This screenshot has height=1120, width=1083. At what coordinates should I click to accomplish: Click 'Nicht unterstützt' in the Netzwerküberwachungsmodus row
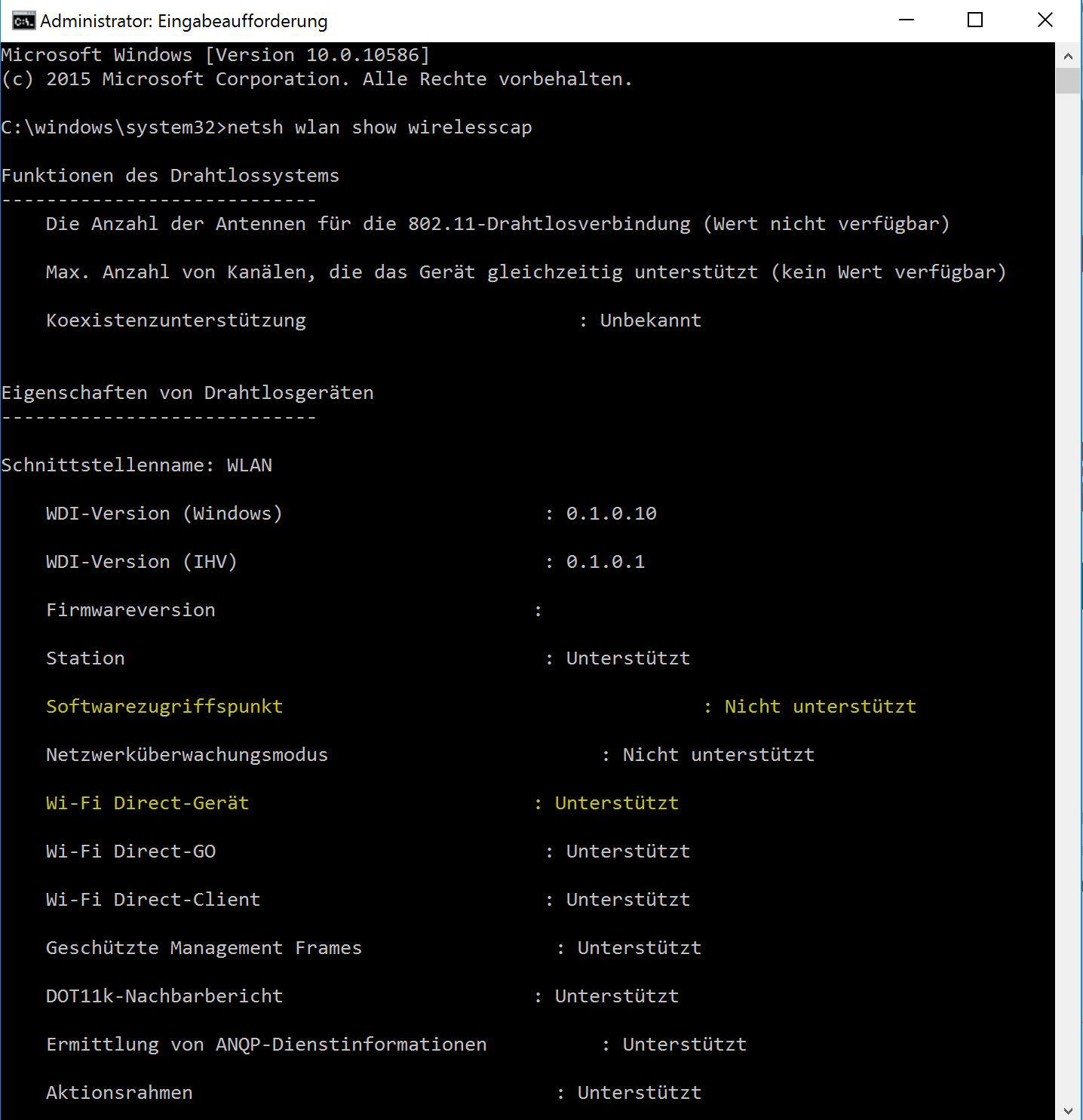[x=719, y=755]
